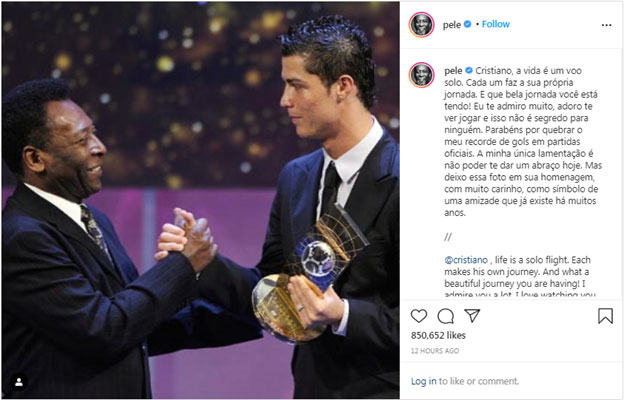This screenshot has width=624, height=400.
Task: View the 850,652 likes list
Action: (x=438, y=335)
